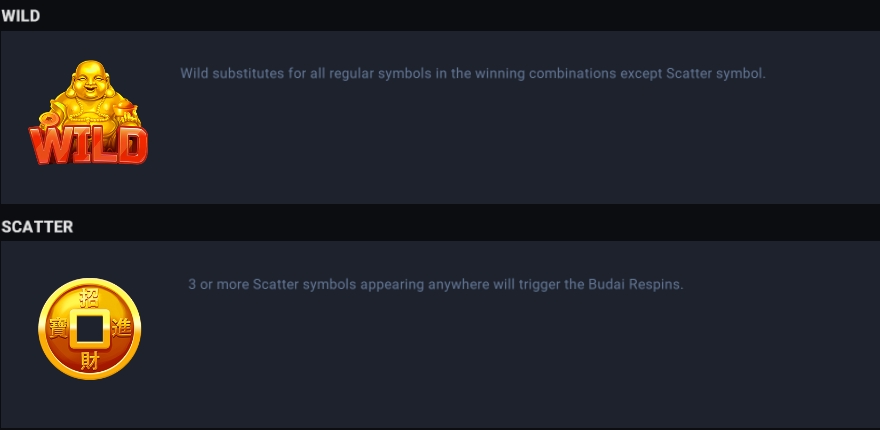Image resolution: width=880 pixels, height=430 pixels.
Task: Click the square hole in coin center
Action: point(89,329)
